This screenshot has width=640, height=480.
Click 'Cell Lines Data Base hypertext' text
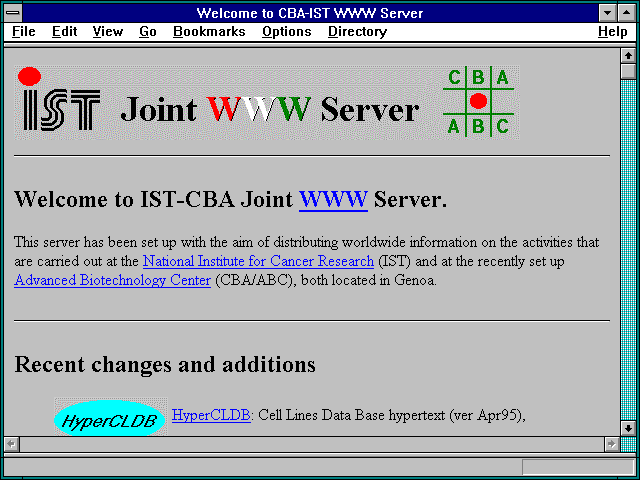click(x=352, y=415)
